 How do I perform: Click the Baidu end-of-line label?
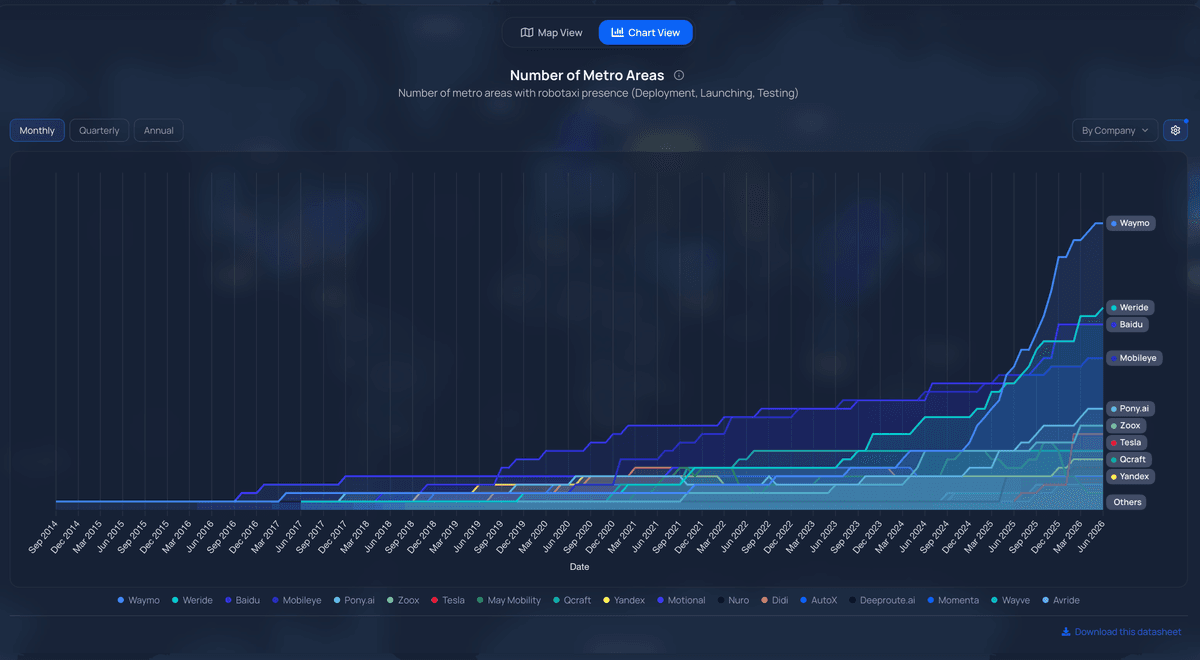point(1127,325)
